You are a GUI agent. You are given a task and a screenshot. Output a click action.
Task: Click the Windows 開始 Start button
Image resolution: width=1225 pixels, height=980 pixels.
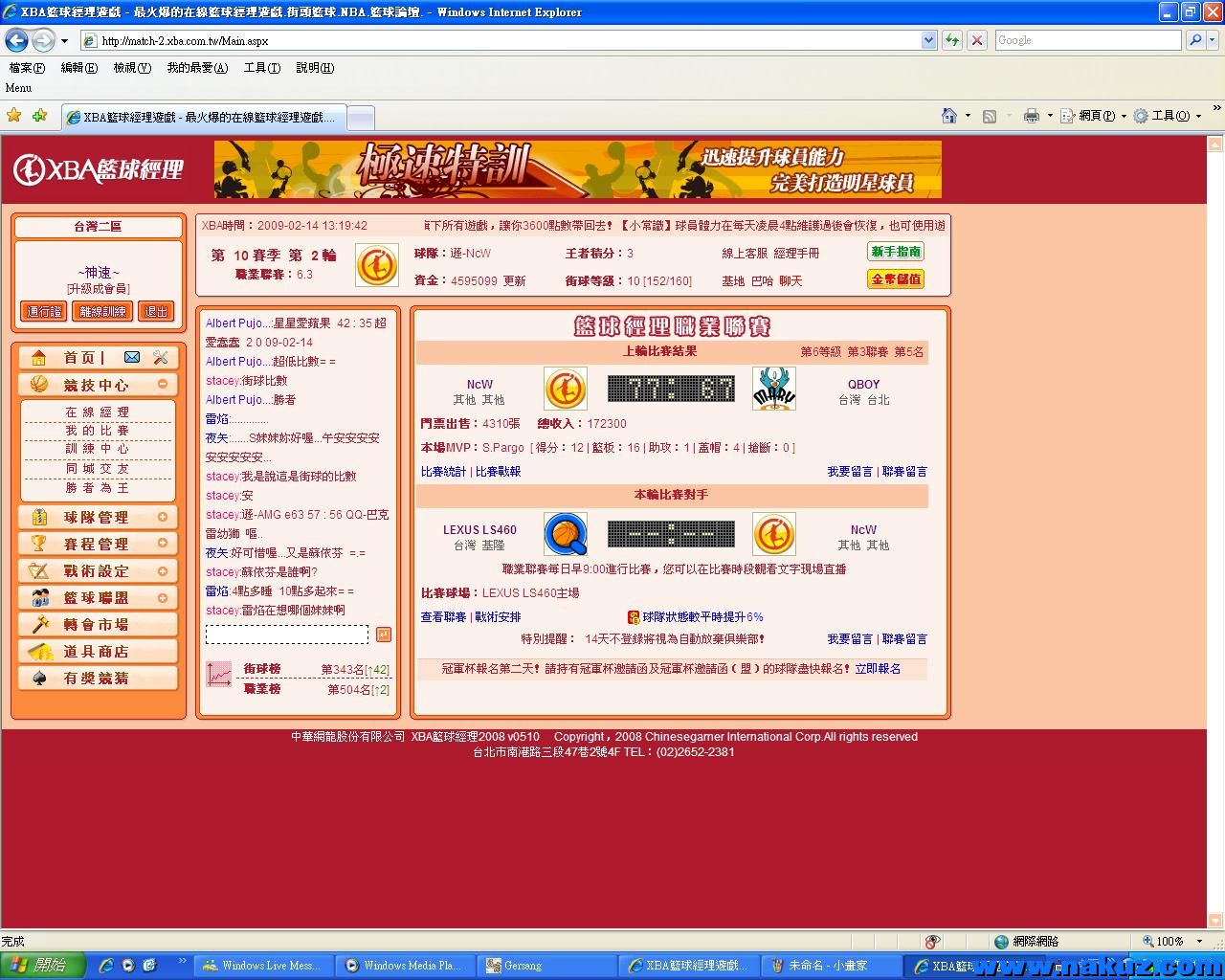click(43, 966)
